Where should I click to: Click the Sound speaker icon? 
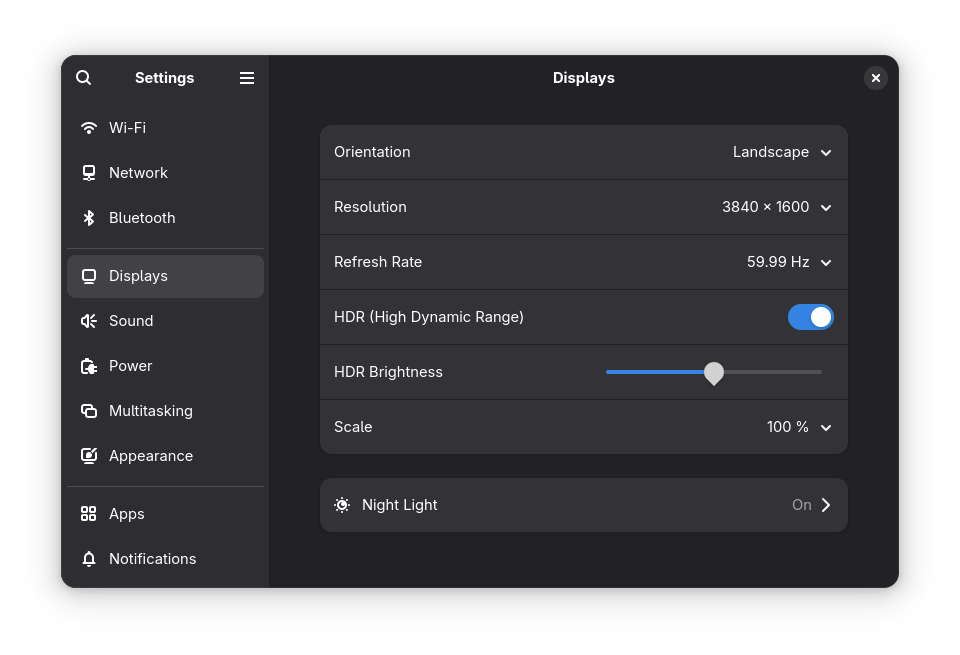[x=89, y=320]
